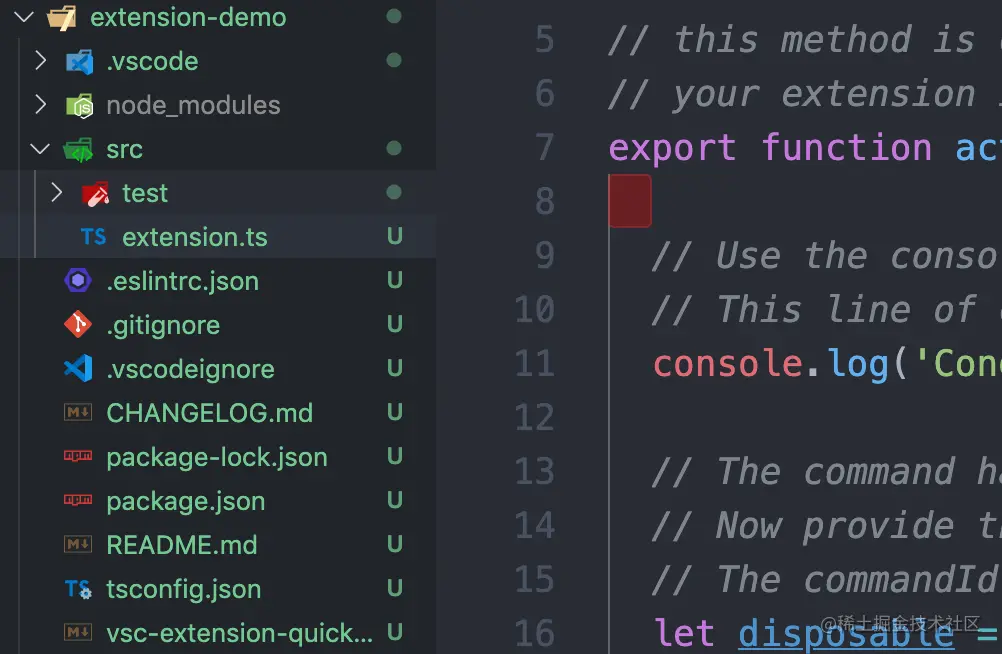This screenshot has width=1002, height=654.
Task: Click the markdown icon next to CHANGELOG.md
Action: pos(78,413)
